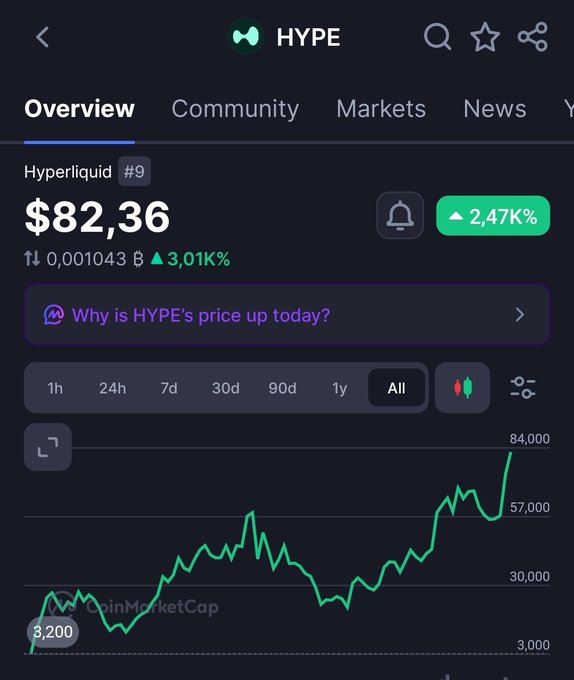Switch to the Community tab
The height and width of the screenshot is (680, 574).
[235, 108]
